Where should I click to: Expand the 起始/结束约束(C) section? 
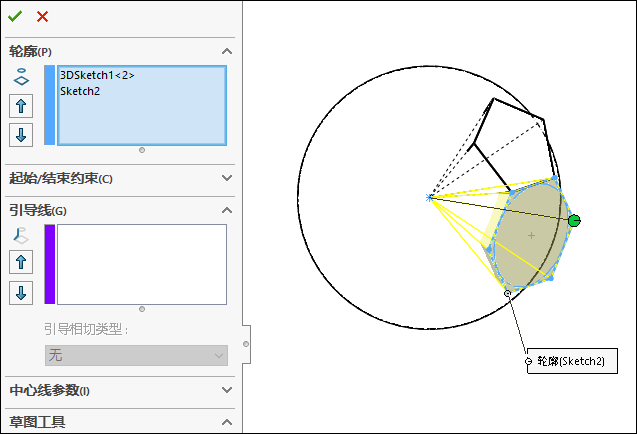coord(227,178)
